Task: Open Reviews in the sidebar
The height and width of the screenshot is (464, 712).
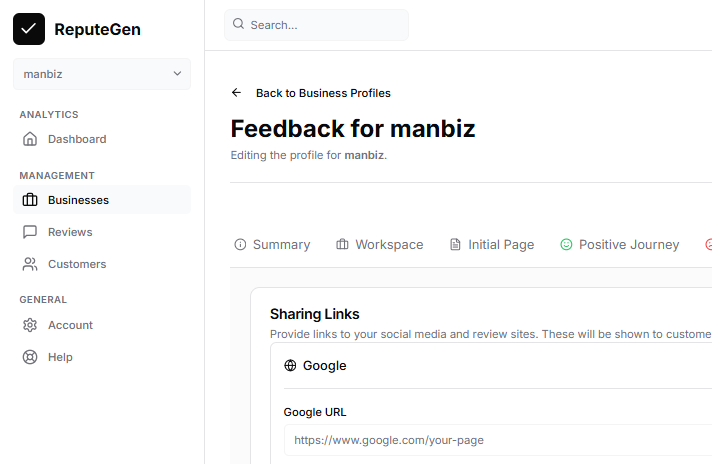Action: tap(70, 232)
